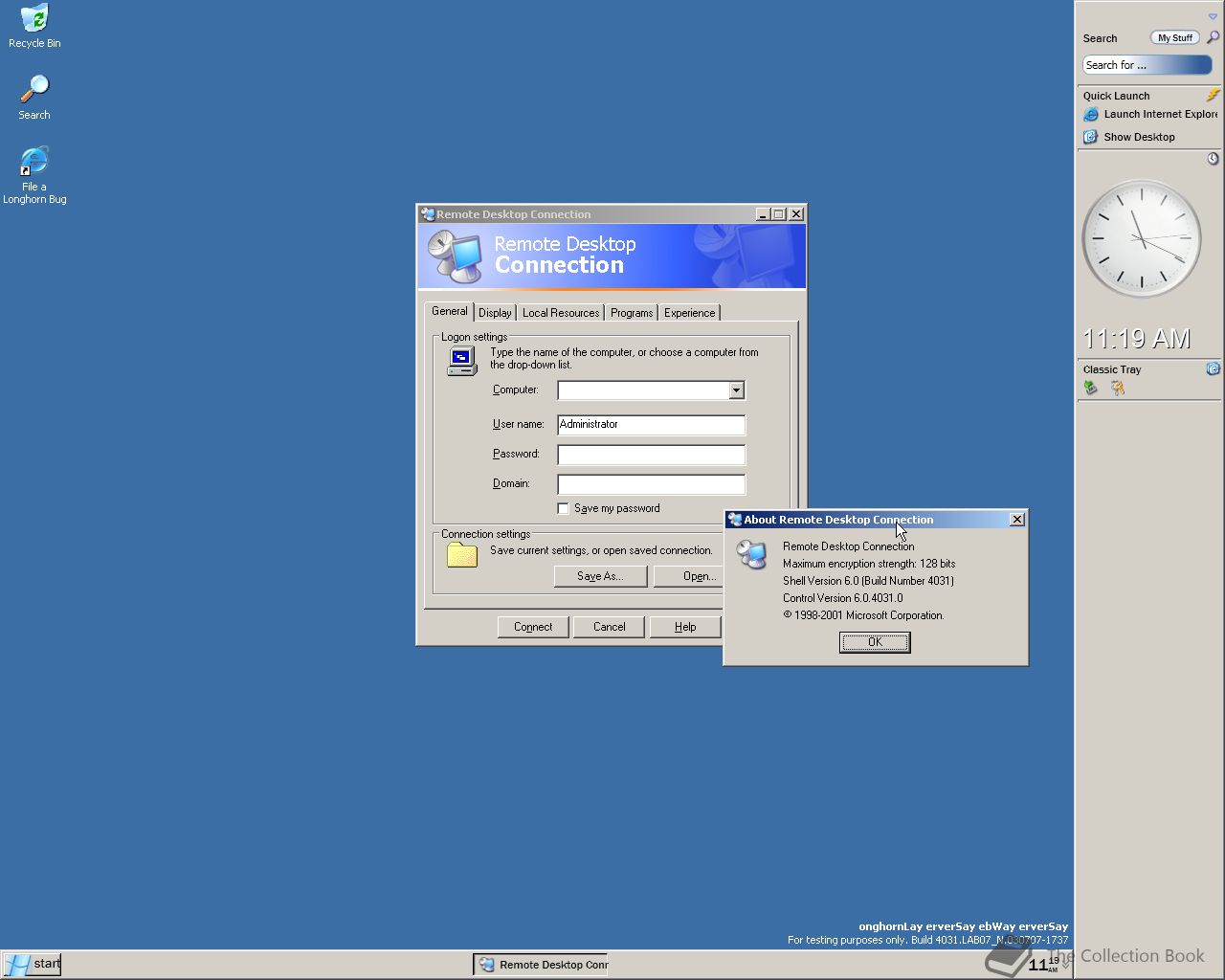Click the analog clock face in sidebar
The height and width of the screenshot is (980, 1225).
[1141, 239]
